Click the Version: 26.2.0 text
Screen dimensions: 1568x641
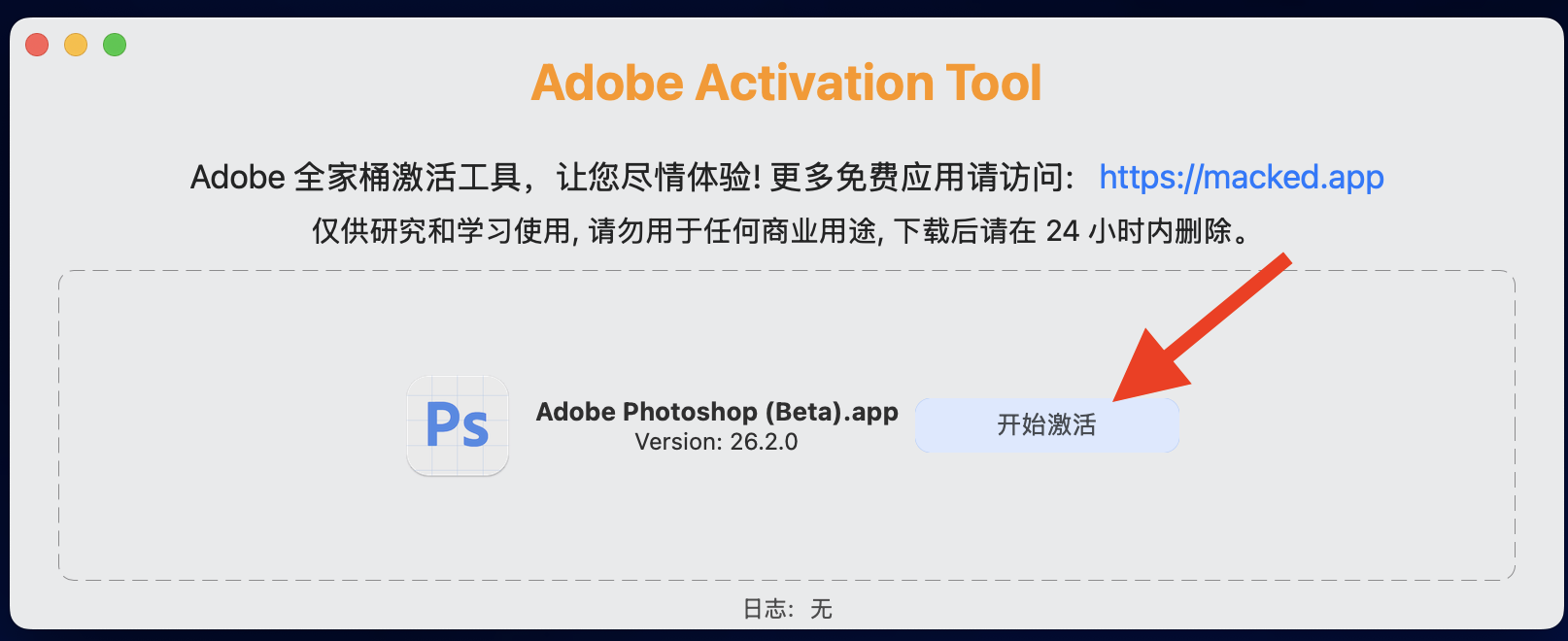click(716, 442)
